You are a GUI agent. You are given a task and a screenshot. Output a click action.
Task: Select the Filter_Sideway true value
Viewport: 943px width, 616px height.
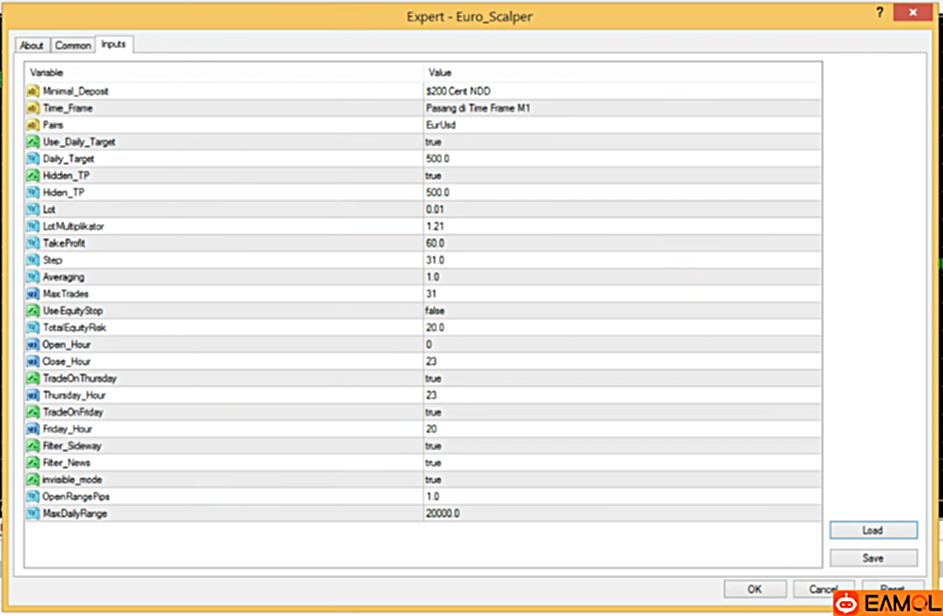coord(434,446)
